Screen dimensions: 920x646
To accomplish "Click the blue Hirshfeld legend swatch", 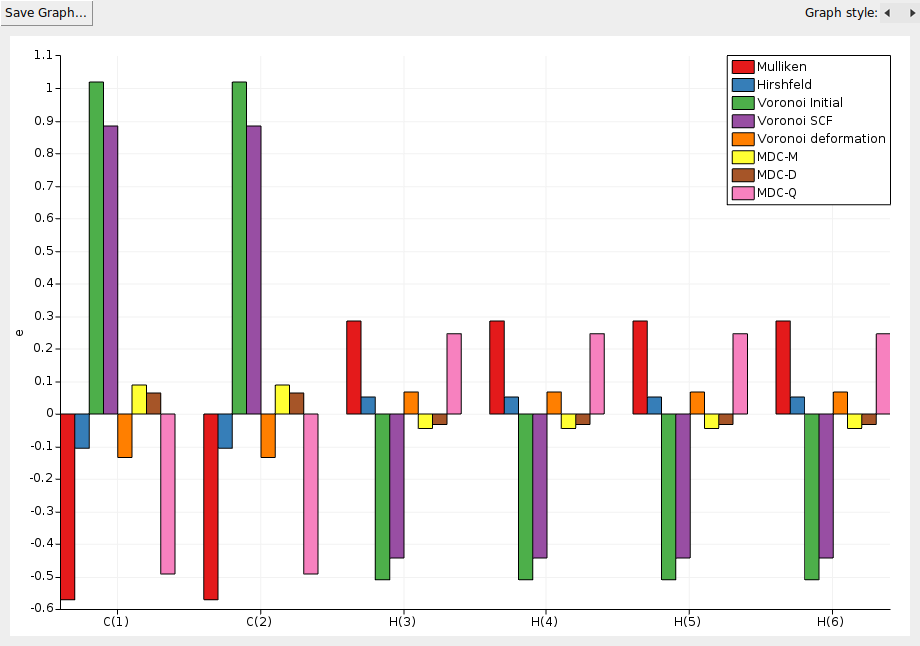I will click(741, 84).
